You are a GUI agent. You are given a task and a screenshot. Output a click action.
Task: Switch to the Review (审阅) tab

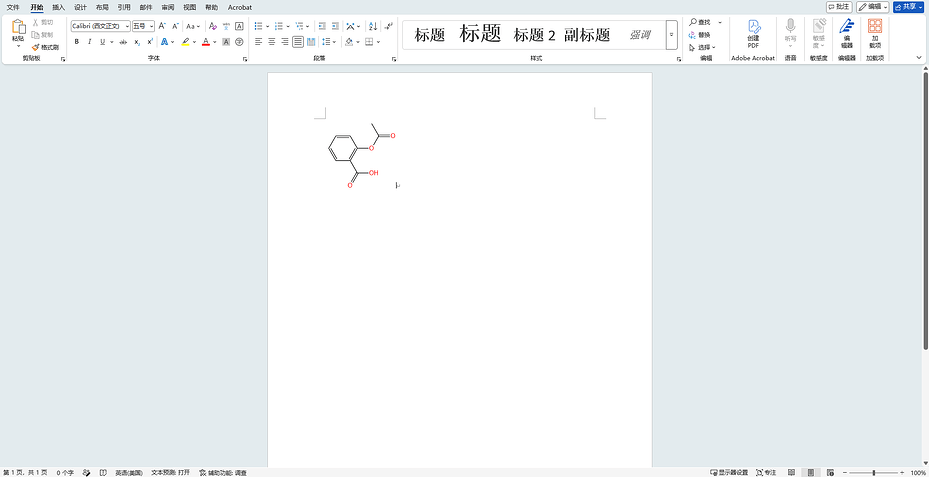[168, 7]
